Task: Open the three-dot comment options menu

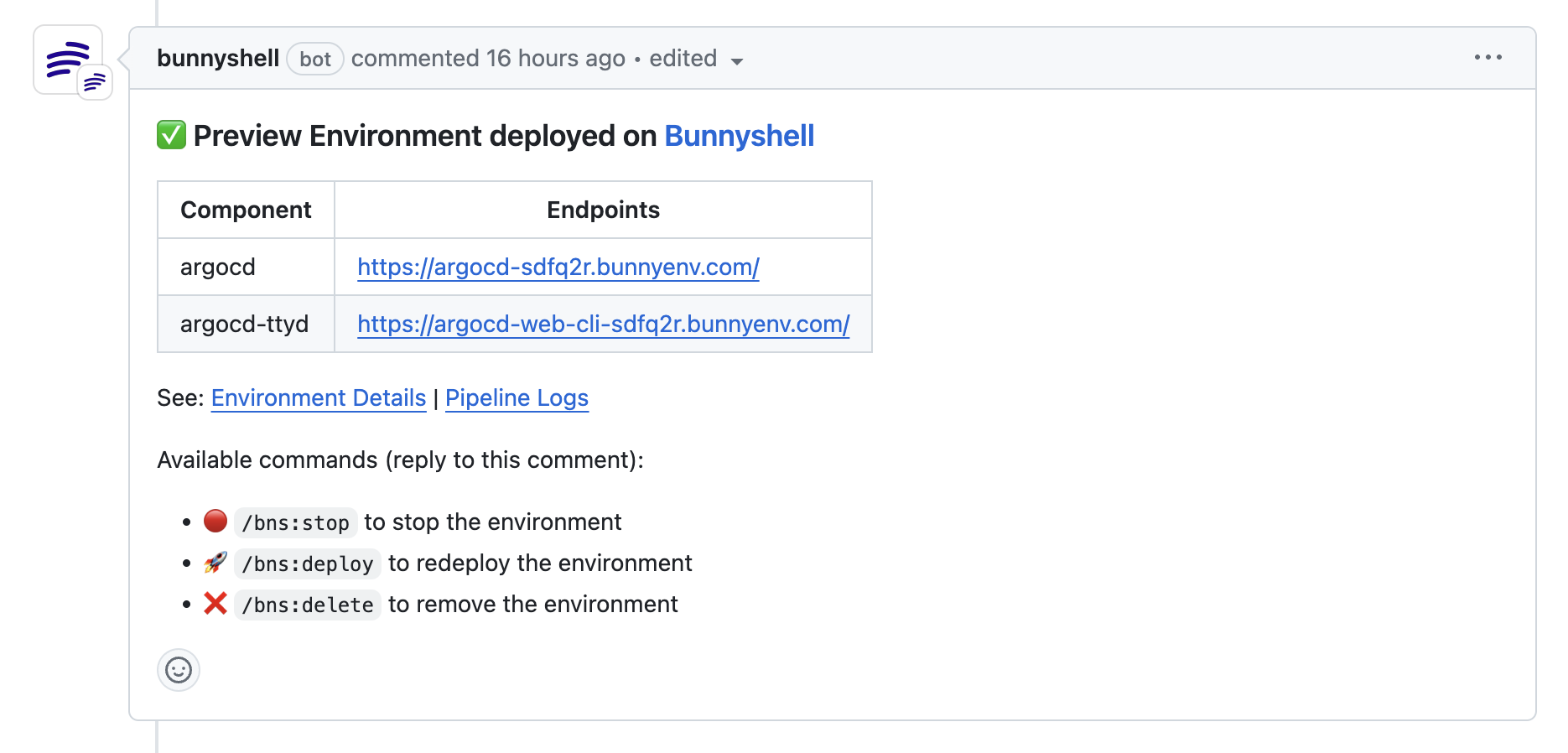Action: click(x=1488, y=57)
